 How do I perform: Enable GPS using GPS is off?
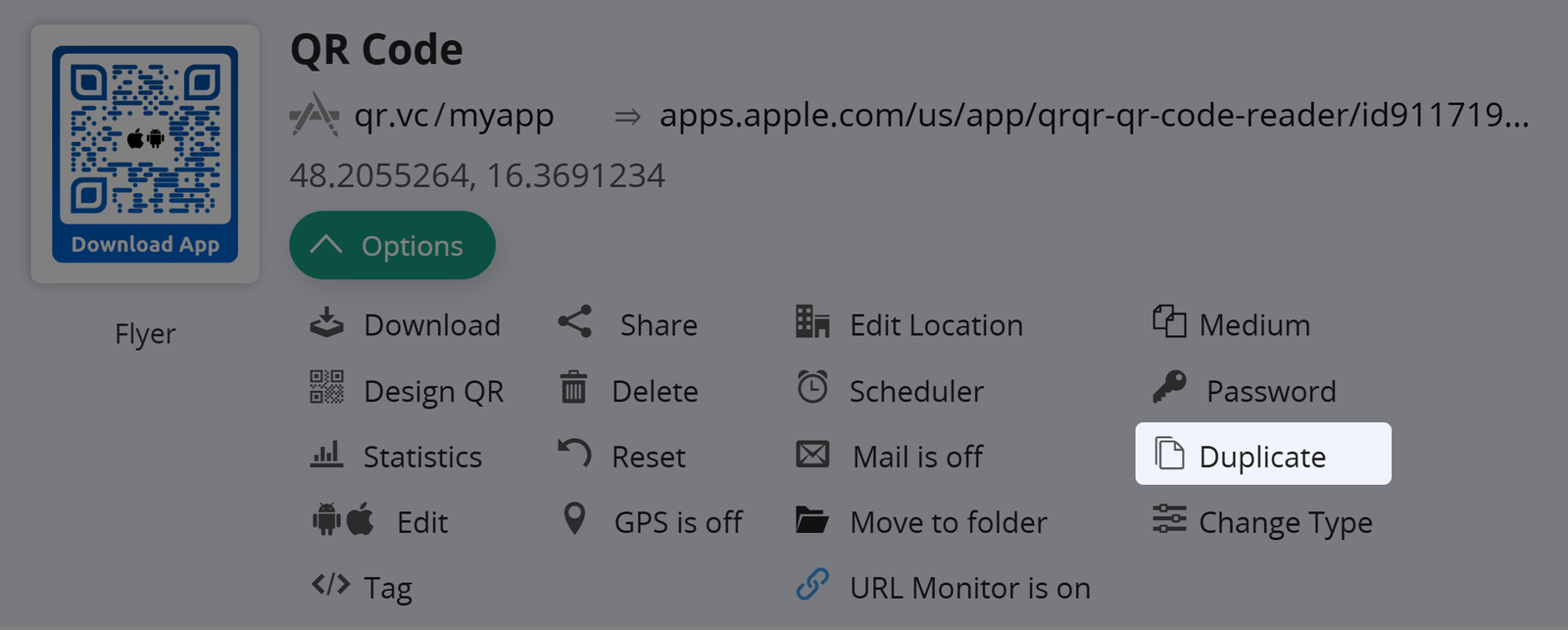pyautogui.click(x=677, y=522)
